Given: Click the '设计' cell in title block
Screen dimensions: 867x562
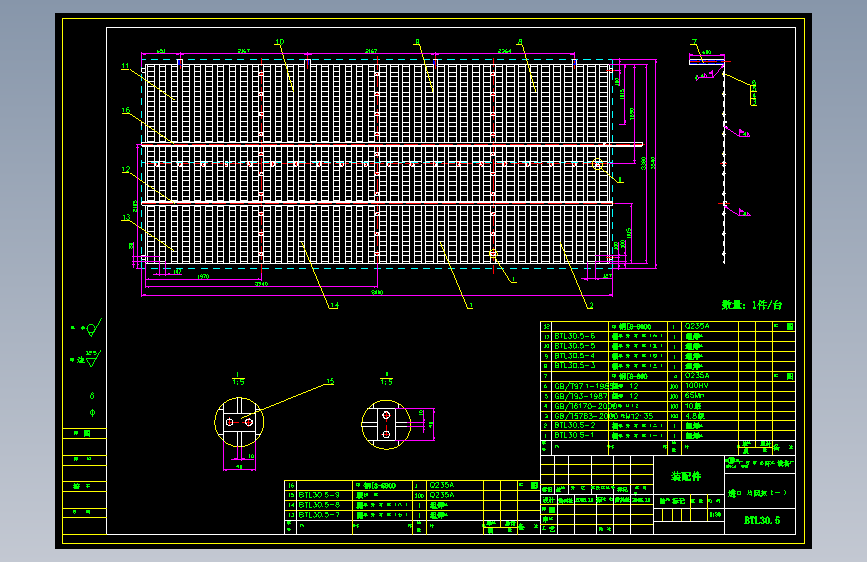Looking at the screenshot, I should click(548, 500).
